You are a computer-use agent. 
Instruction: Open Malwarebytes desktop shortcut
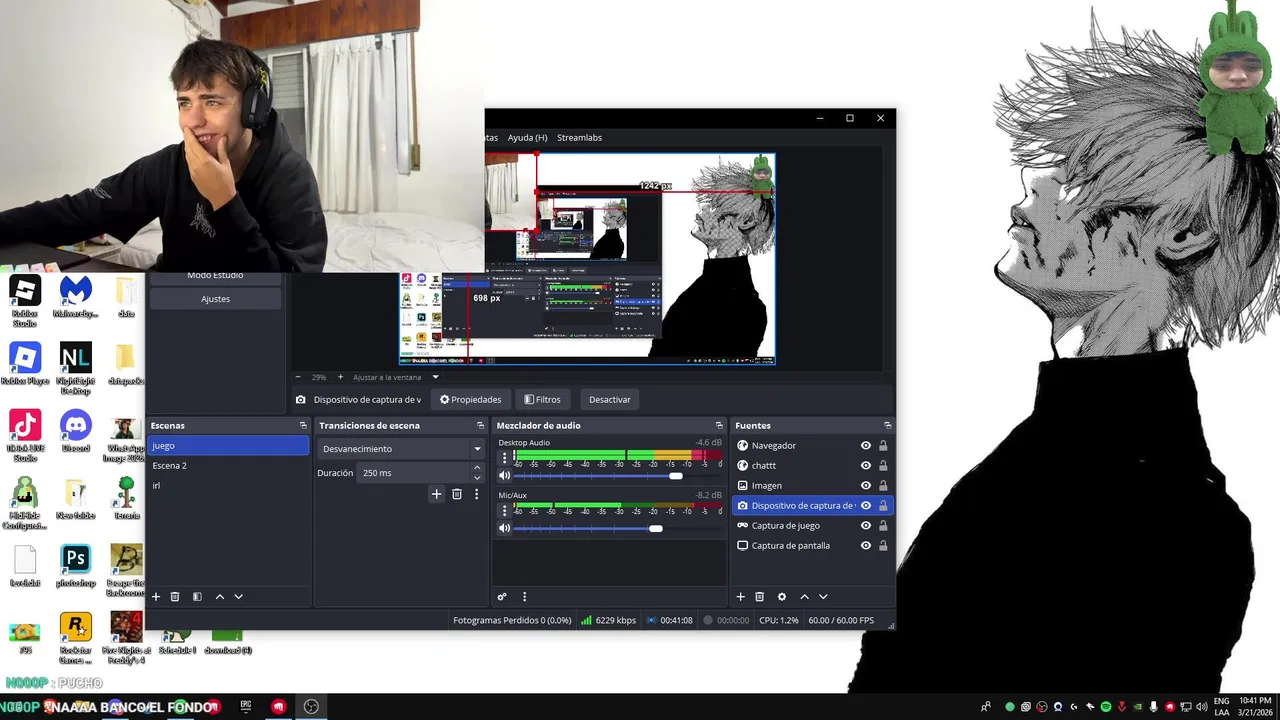pos(75,297)
